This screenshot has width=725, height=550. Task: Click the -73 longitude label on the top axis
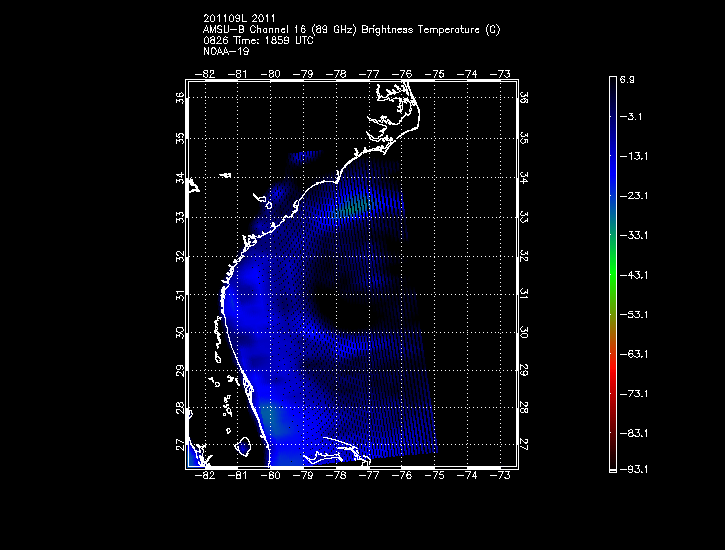pyautogui.click(x=500, y=74)
